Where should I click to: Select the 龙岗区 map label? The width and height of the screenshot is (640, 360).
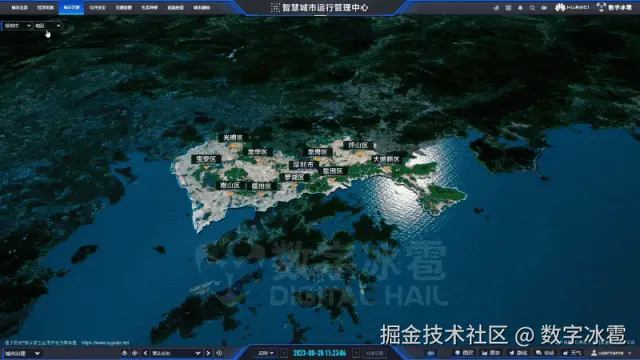pos(318,152)
